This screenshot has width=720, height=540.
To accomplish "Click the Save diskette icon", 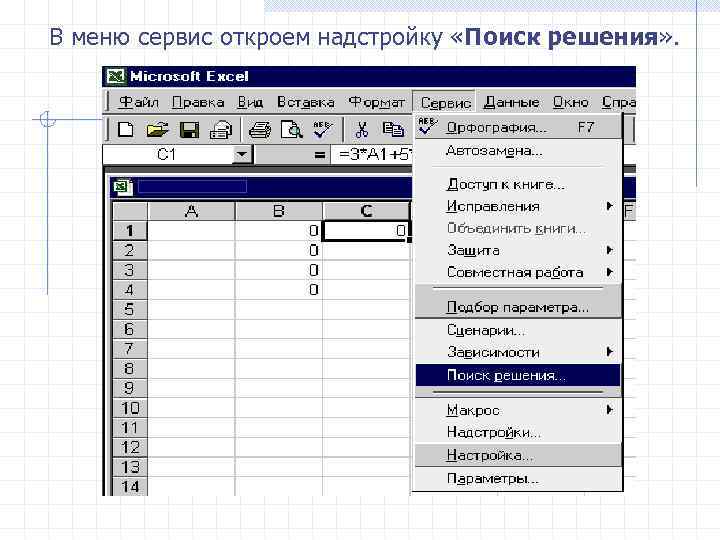I will (x=189, y=130).
